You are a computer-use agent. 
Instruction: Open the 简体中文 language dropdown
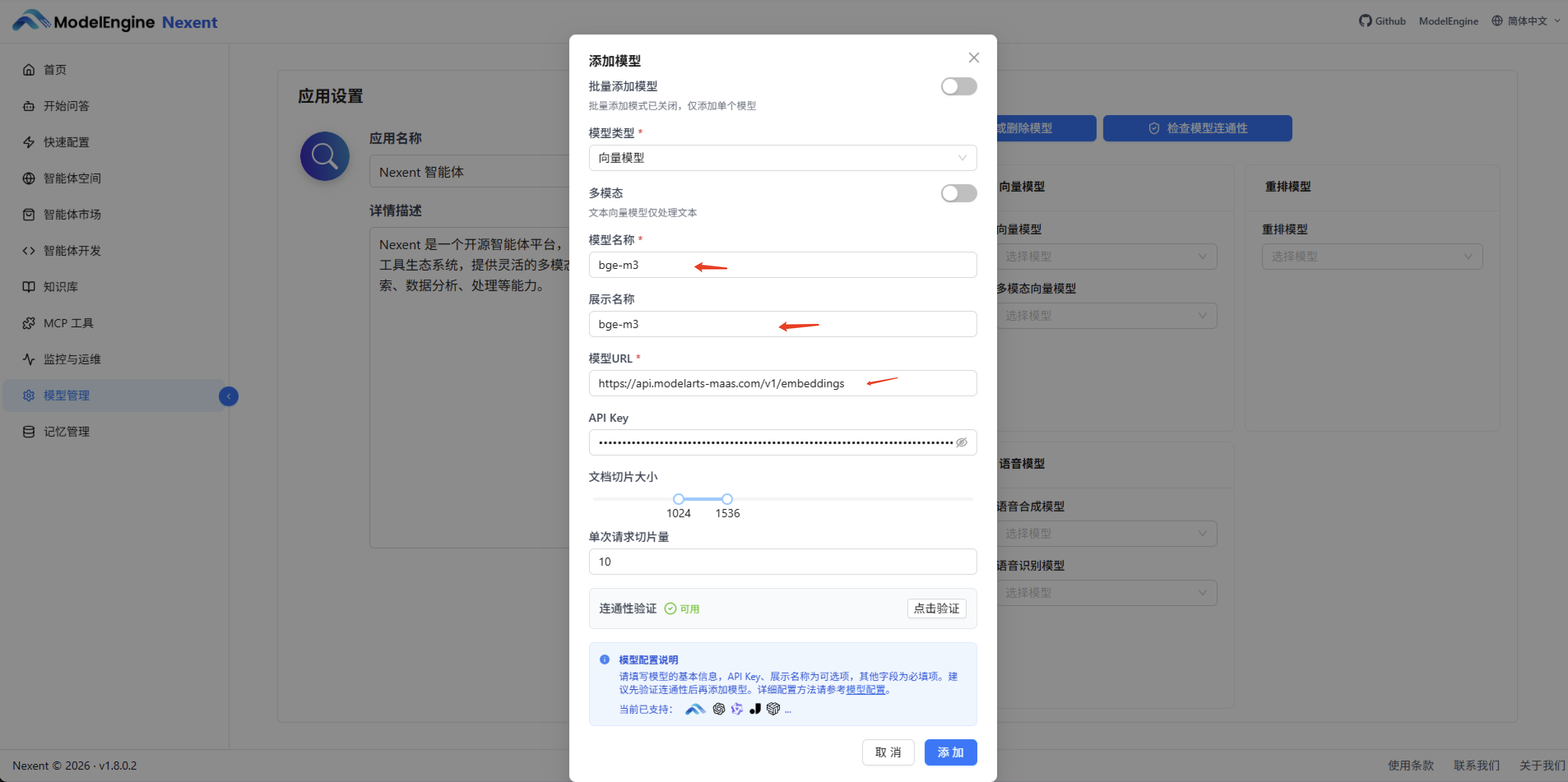(x=1524, y=20)
